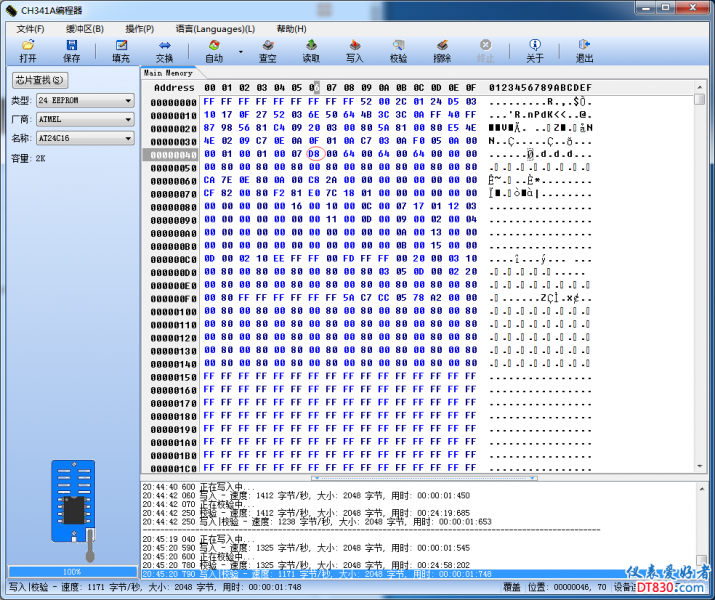
Task: Run the 自动 (Auto) programming icon
Action: [x=214, y=51]
